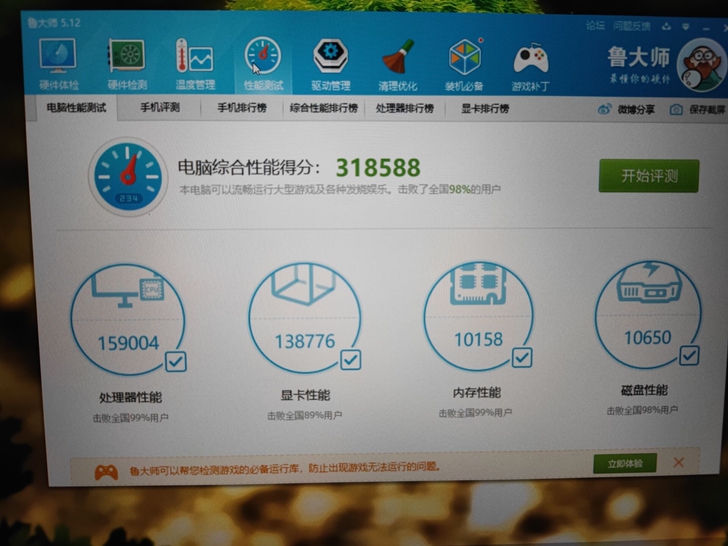
Task: Open the title bar dropdown menu icon
Action: (685, 27)
